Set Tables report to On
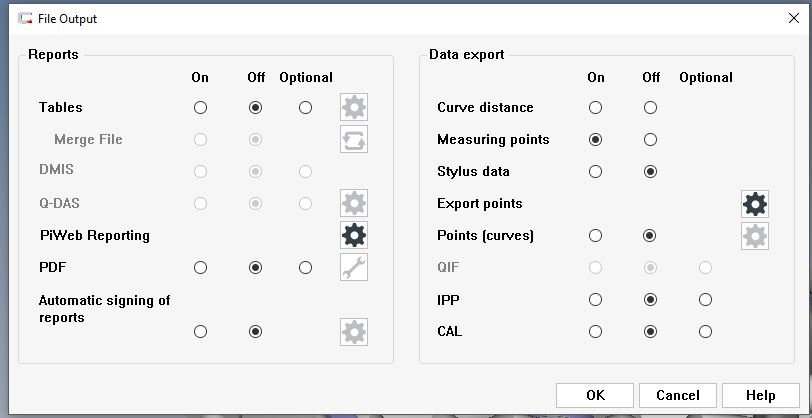Image resolution: width=812 pixels, height=418 pixels. click(201, 107)
